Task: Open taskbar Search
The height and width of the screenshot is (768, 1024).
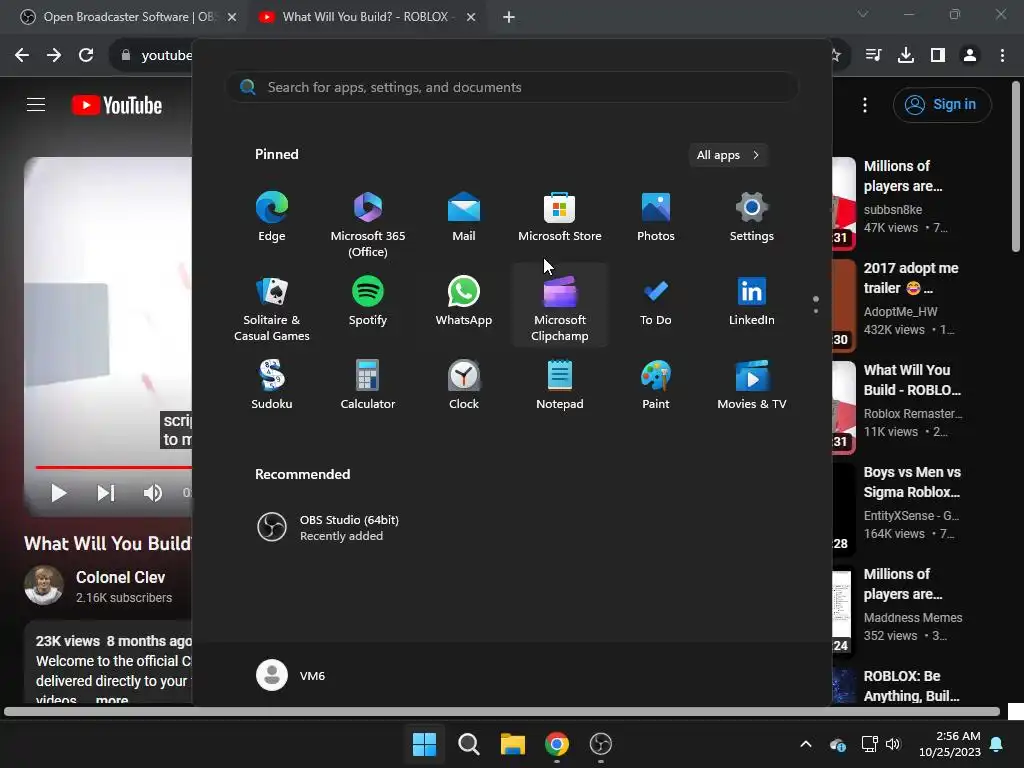Action: coord(468,744)
